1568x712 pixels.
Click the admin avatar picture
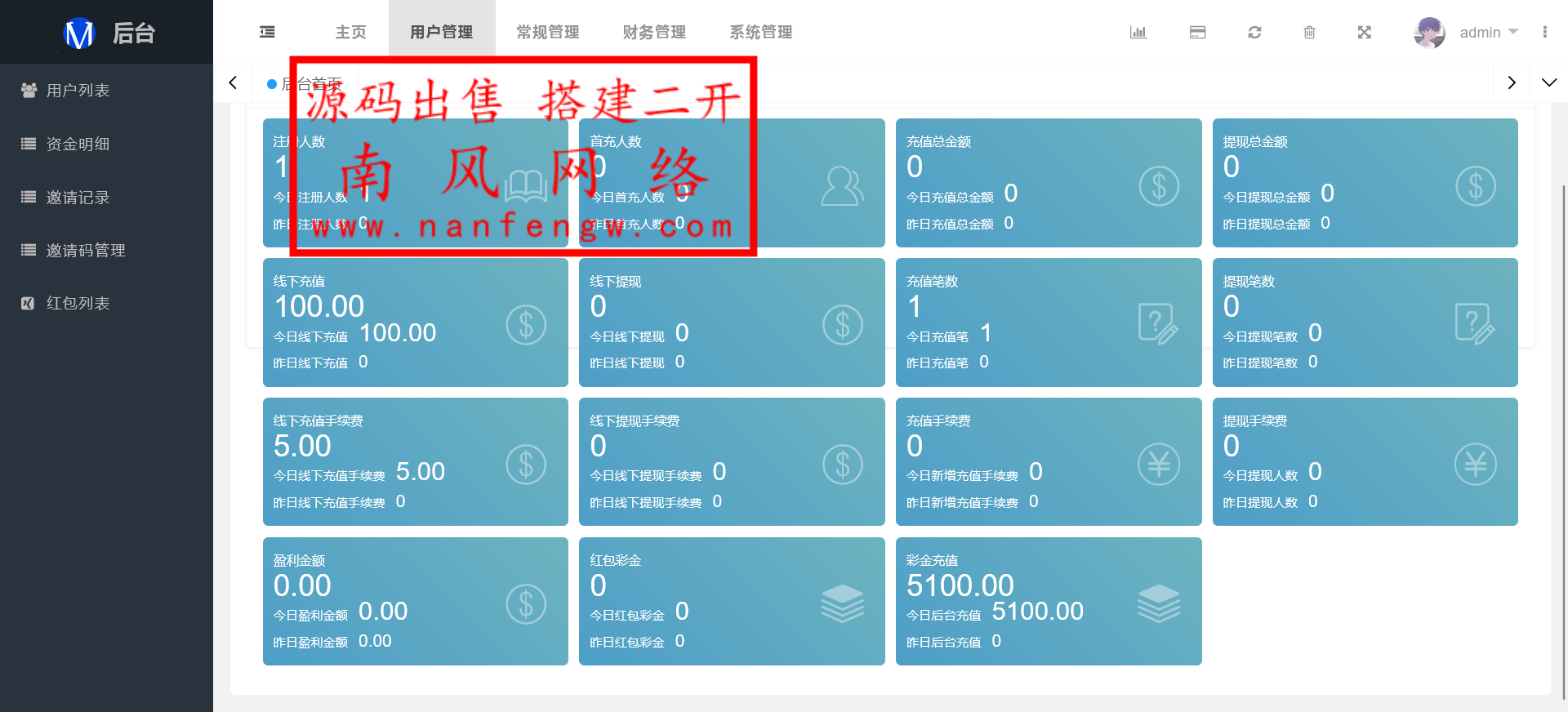click(1429, 32)
